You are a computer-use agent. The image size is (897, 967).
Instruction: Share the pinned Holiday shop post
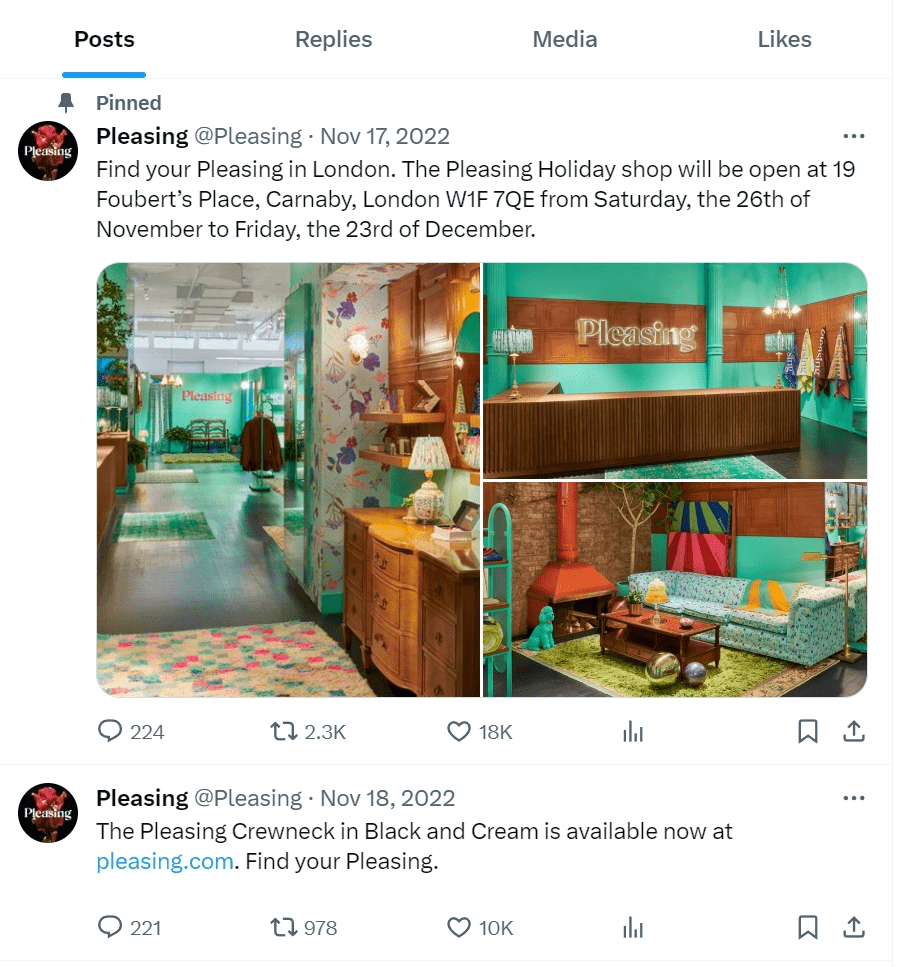(x=854, y=732)
